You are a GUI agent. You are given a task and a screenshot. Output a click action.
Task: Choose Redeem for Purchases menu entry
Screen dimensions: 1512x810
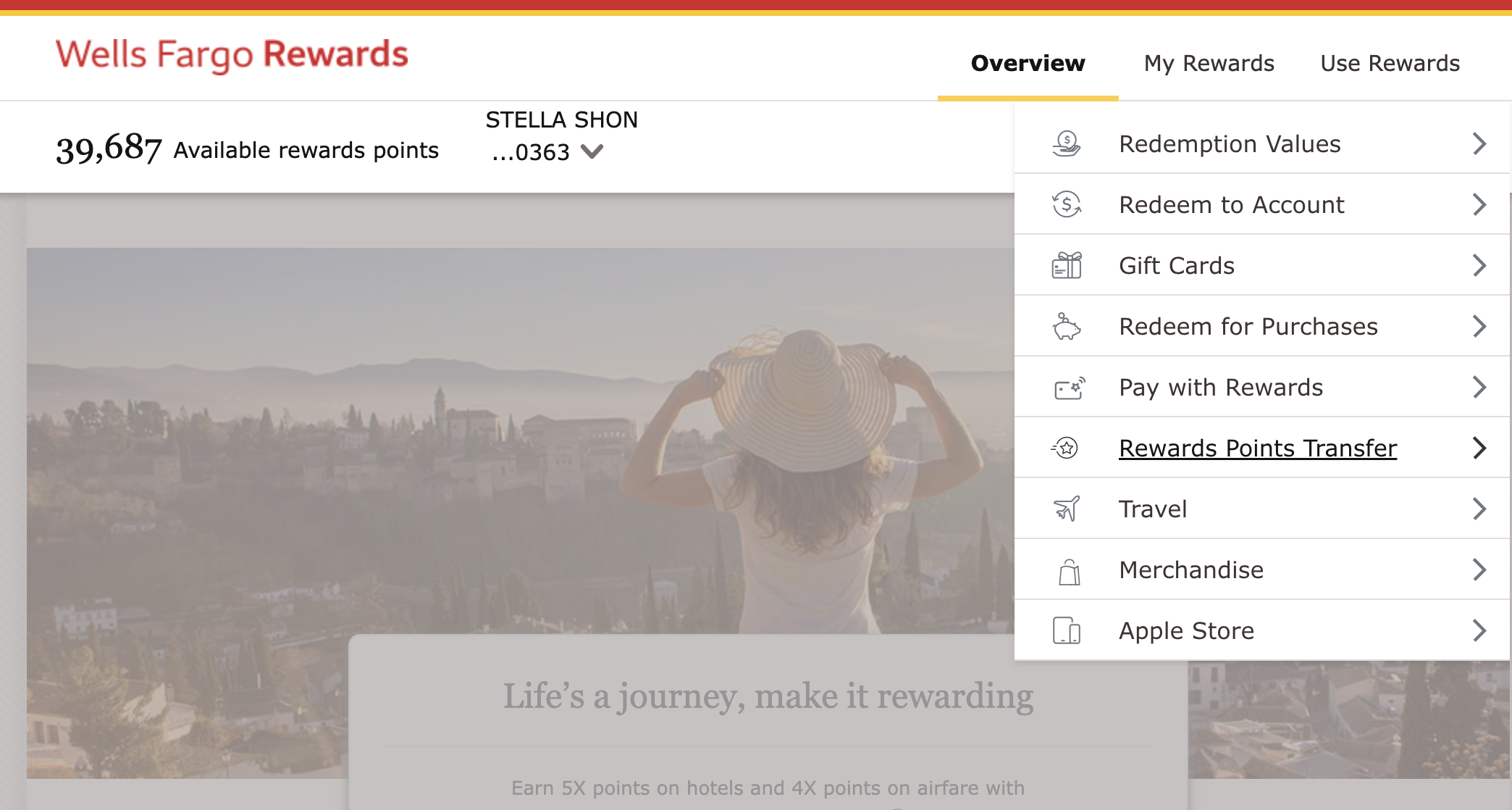point(1262,326)
